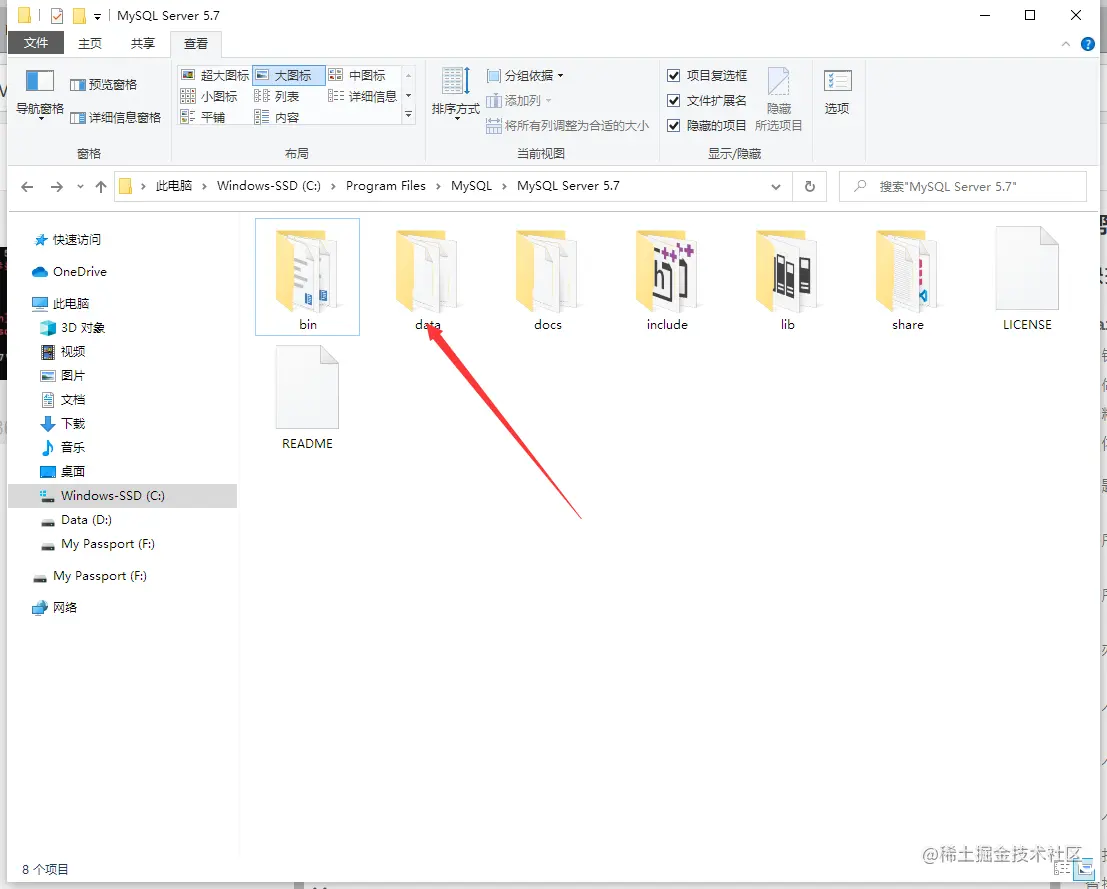Open the address bar history dropdown chevron
Image resolution: width=1107 pixels, height=889 pixels.
point(777,186)
